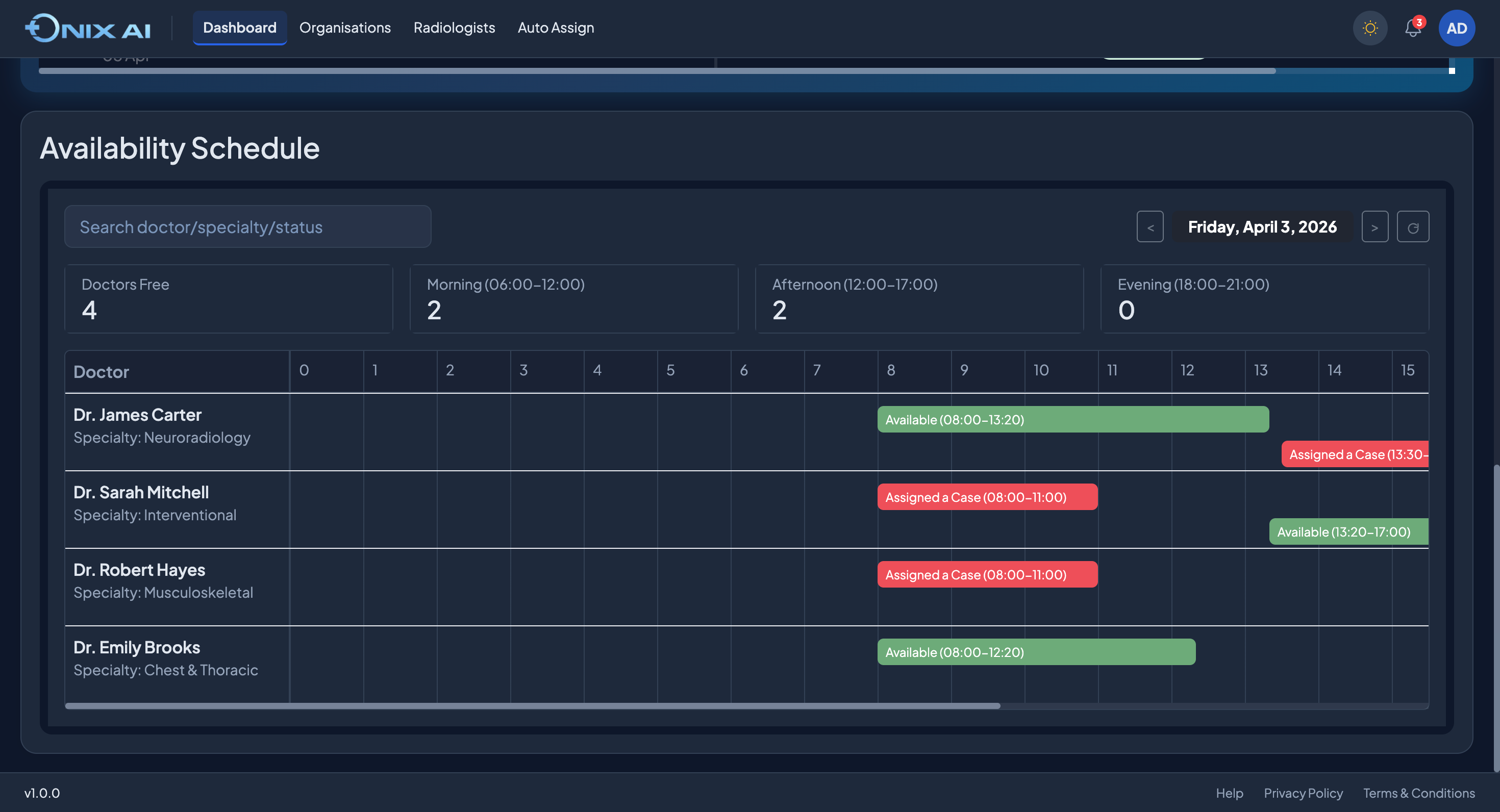
Task: Click the bottom horizontal scrollbar
Action: (x=532, y=706)
